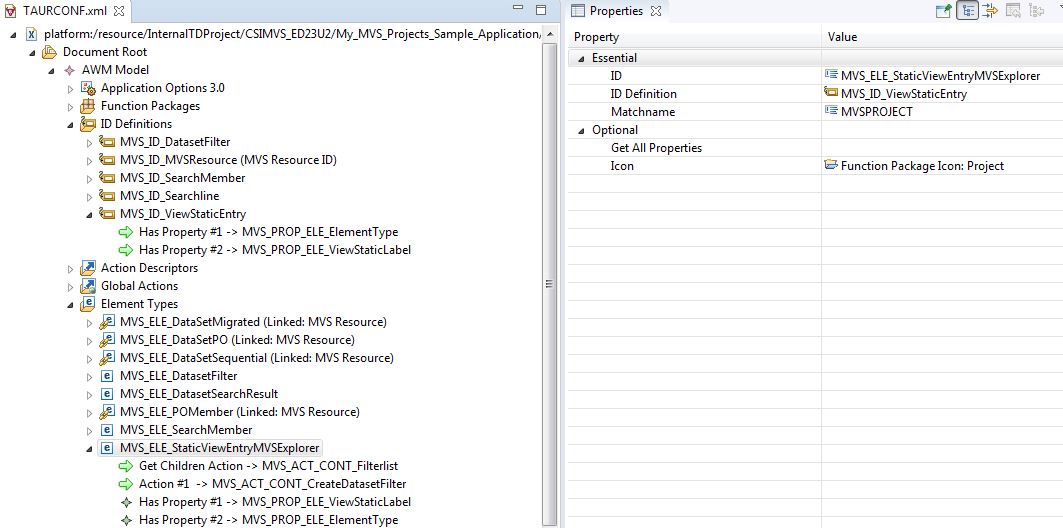Click the AWM Model diamond icon

(x=69, y=70)
